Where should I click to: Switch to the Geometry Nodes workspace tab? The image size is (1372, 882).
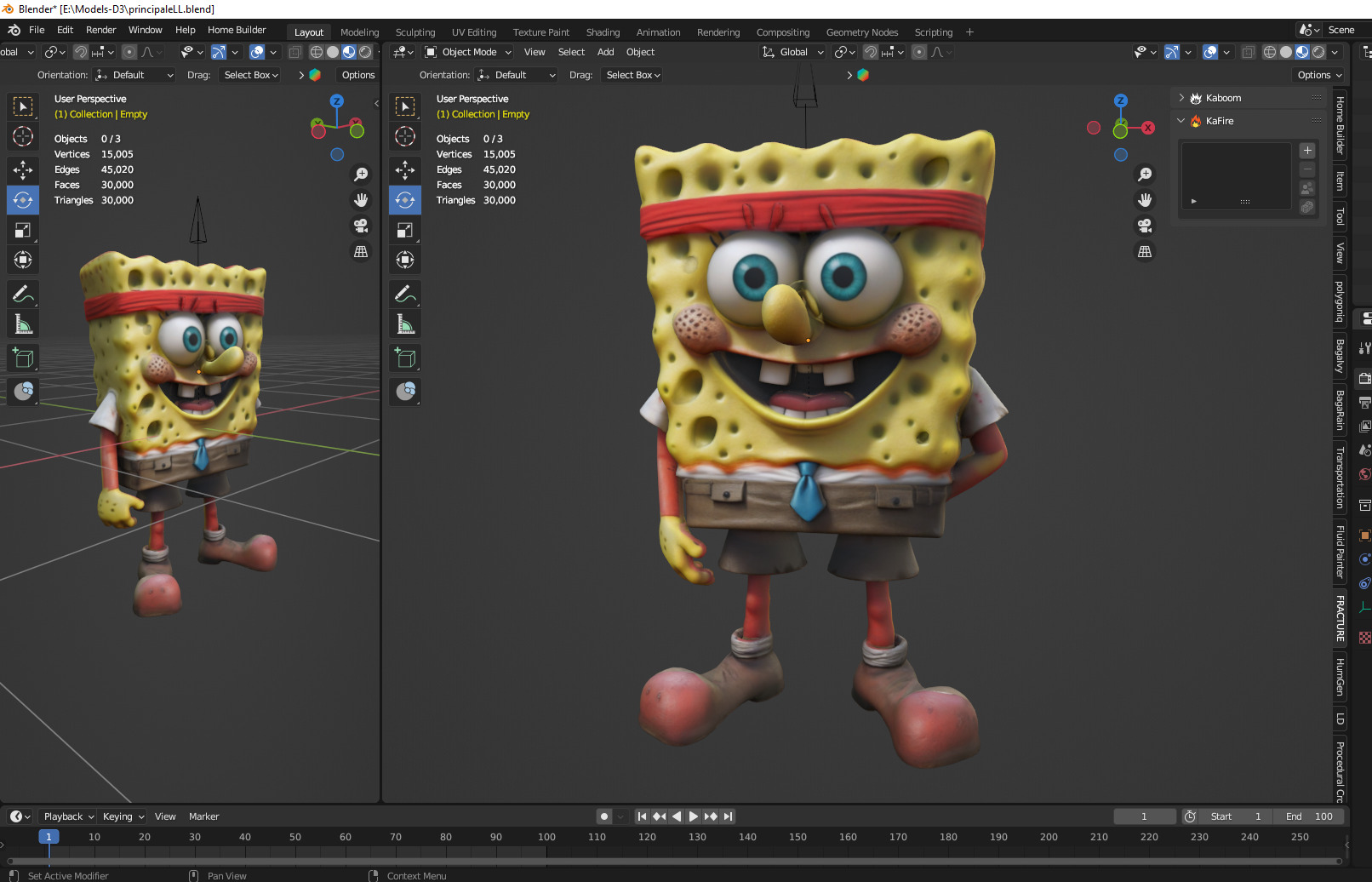coord(862,32)
